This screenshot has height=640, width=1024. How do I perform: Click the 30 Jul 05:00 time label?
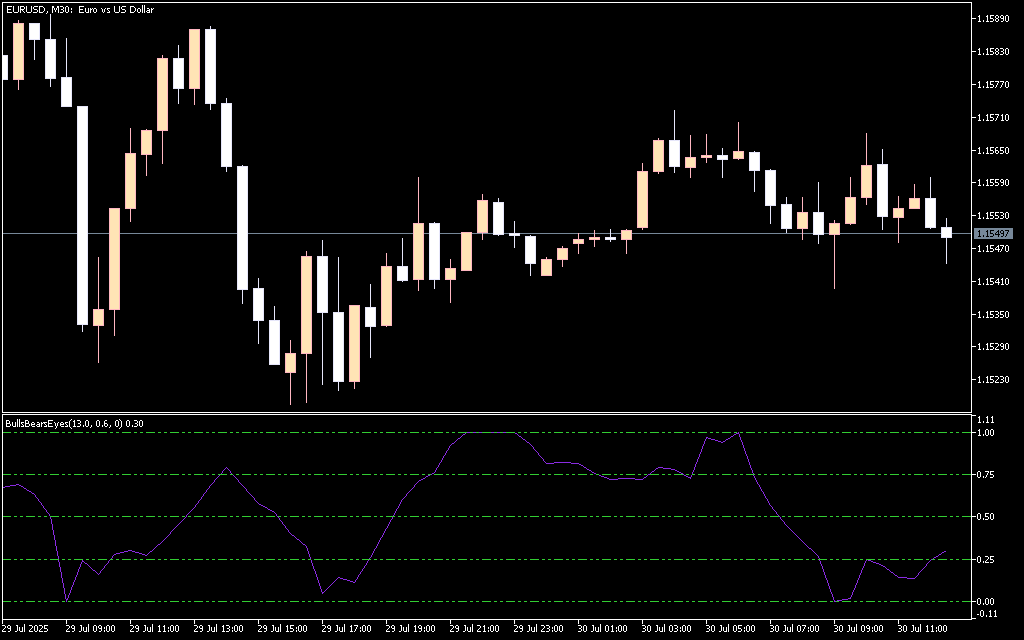pyautogui.click(x=731, y=630)
